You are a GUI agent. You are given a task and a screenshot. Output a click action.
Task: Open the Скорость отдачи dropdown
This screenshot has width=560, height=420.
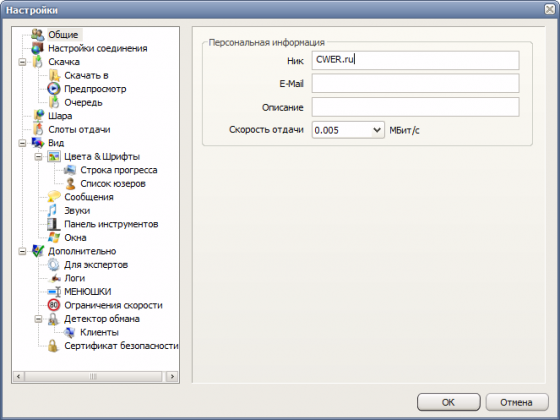tap(377, 130)
